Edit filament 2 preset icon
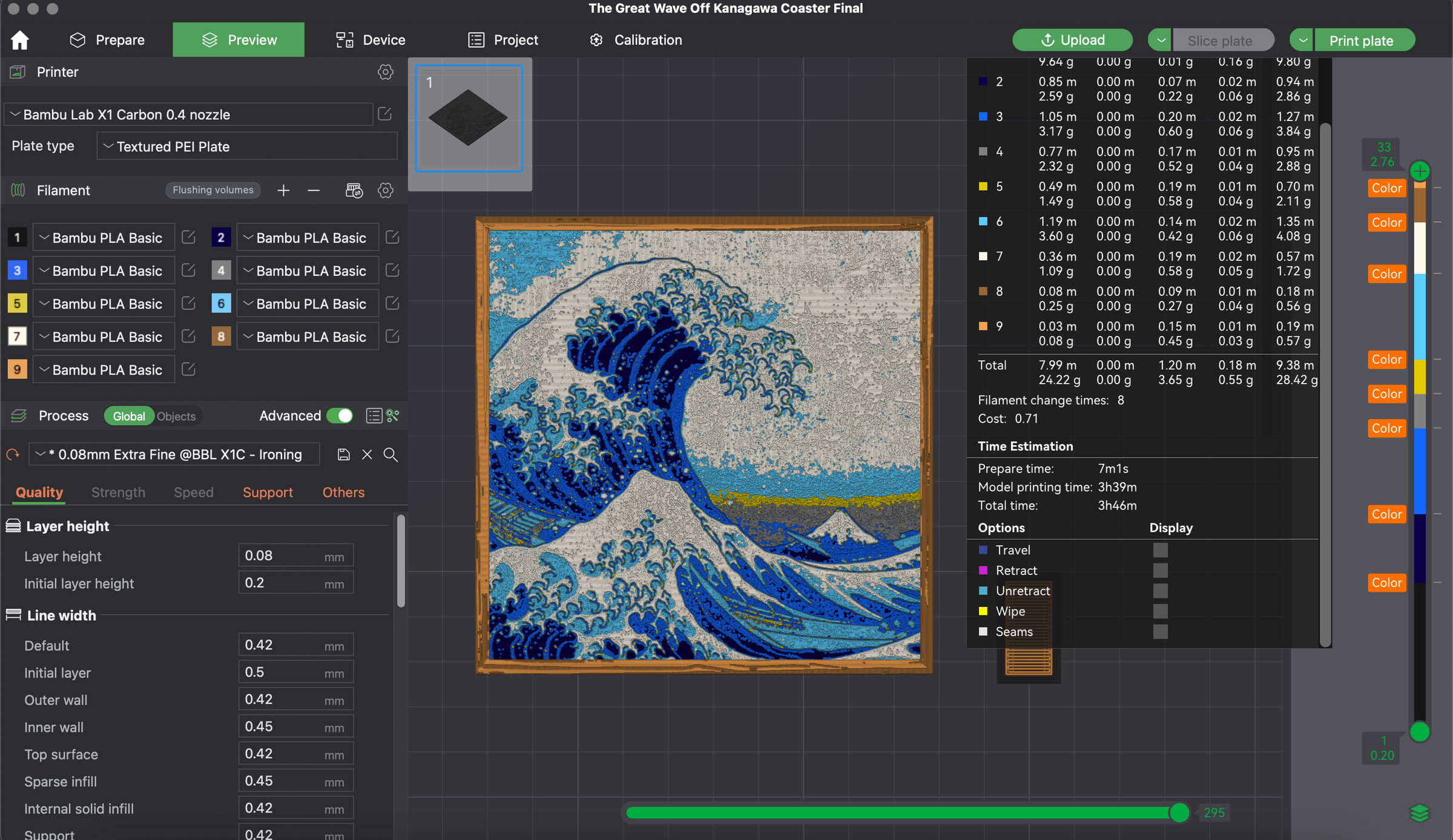 click(x=392, y=237)
